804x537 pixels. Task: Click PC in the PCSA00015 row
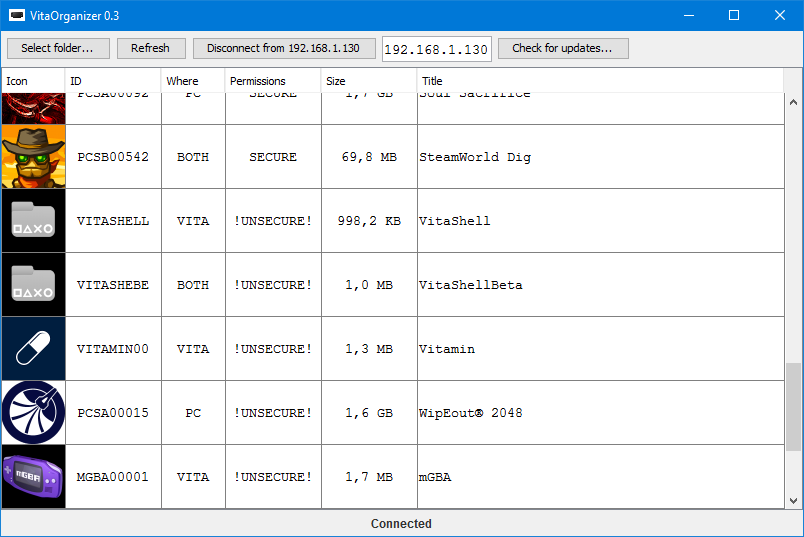click(193, 413)
